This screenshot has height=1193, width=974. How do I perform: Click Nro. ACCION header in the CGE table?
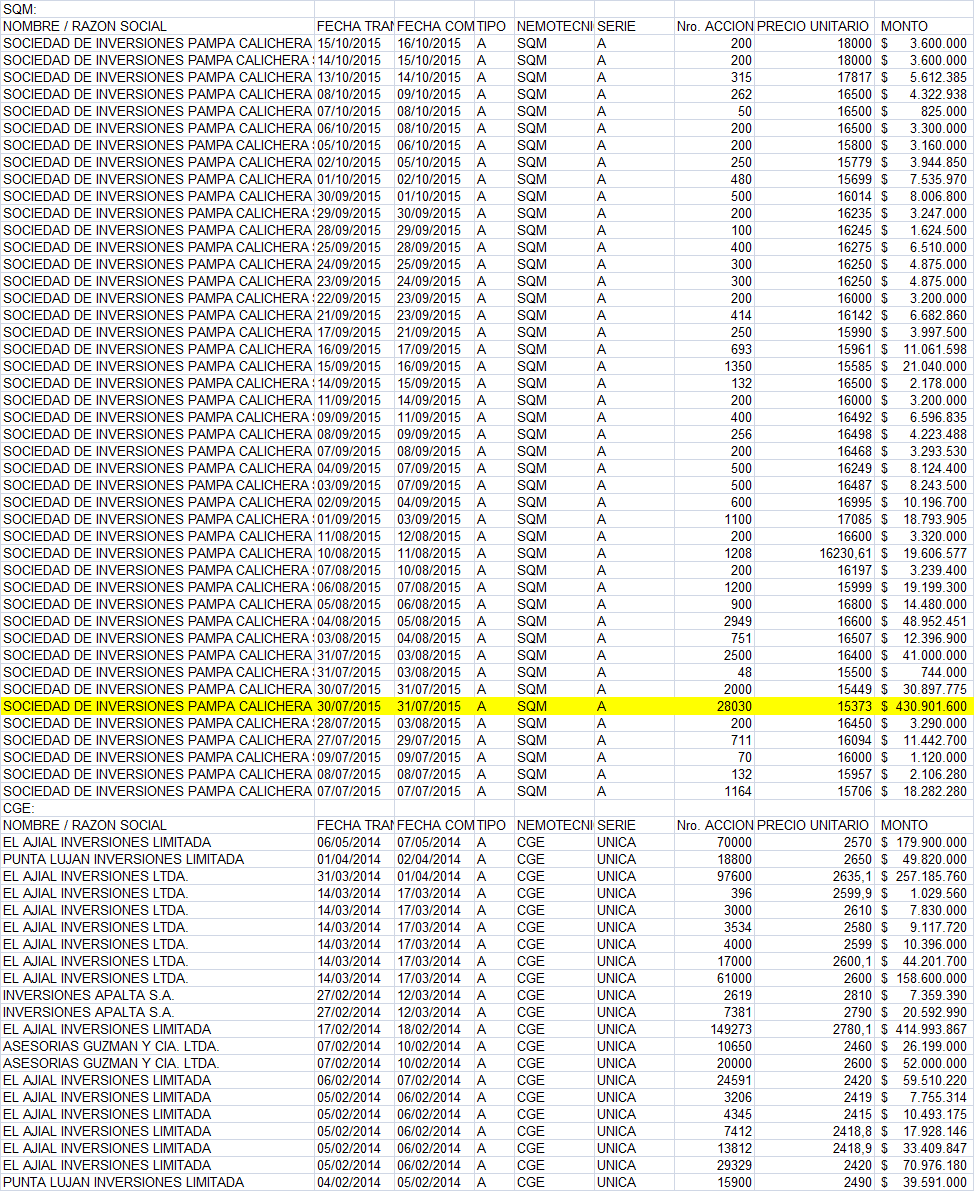point(715,826)
